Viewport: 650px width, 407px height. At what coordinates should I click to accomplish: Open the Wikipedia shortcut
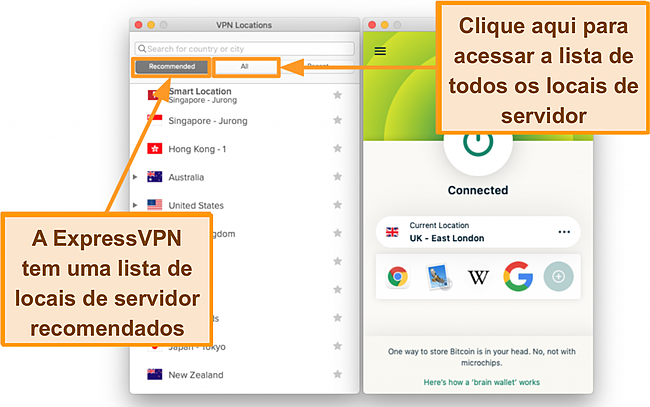tap(478, 277)
